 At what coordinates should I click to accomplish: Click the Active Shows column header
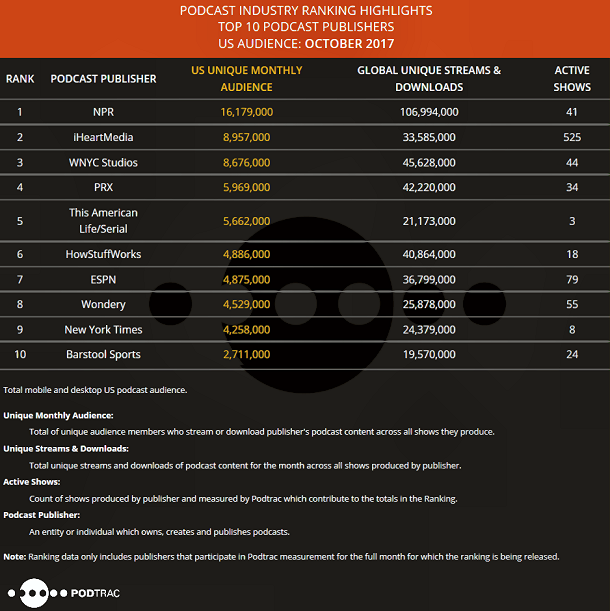pos(572,79)
